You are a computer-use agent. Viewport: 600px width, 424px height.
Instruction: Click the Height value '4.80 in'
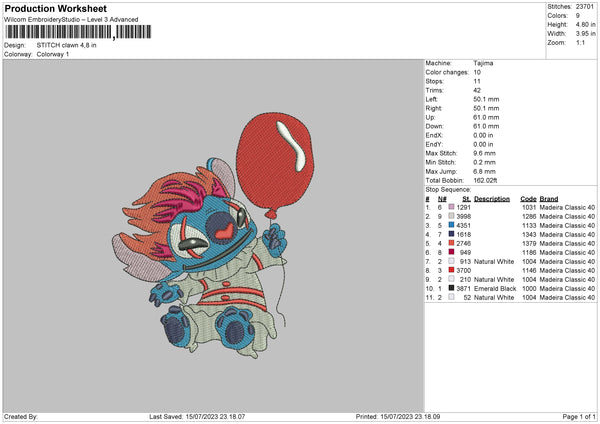pos(585,24)
